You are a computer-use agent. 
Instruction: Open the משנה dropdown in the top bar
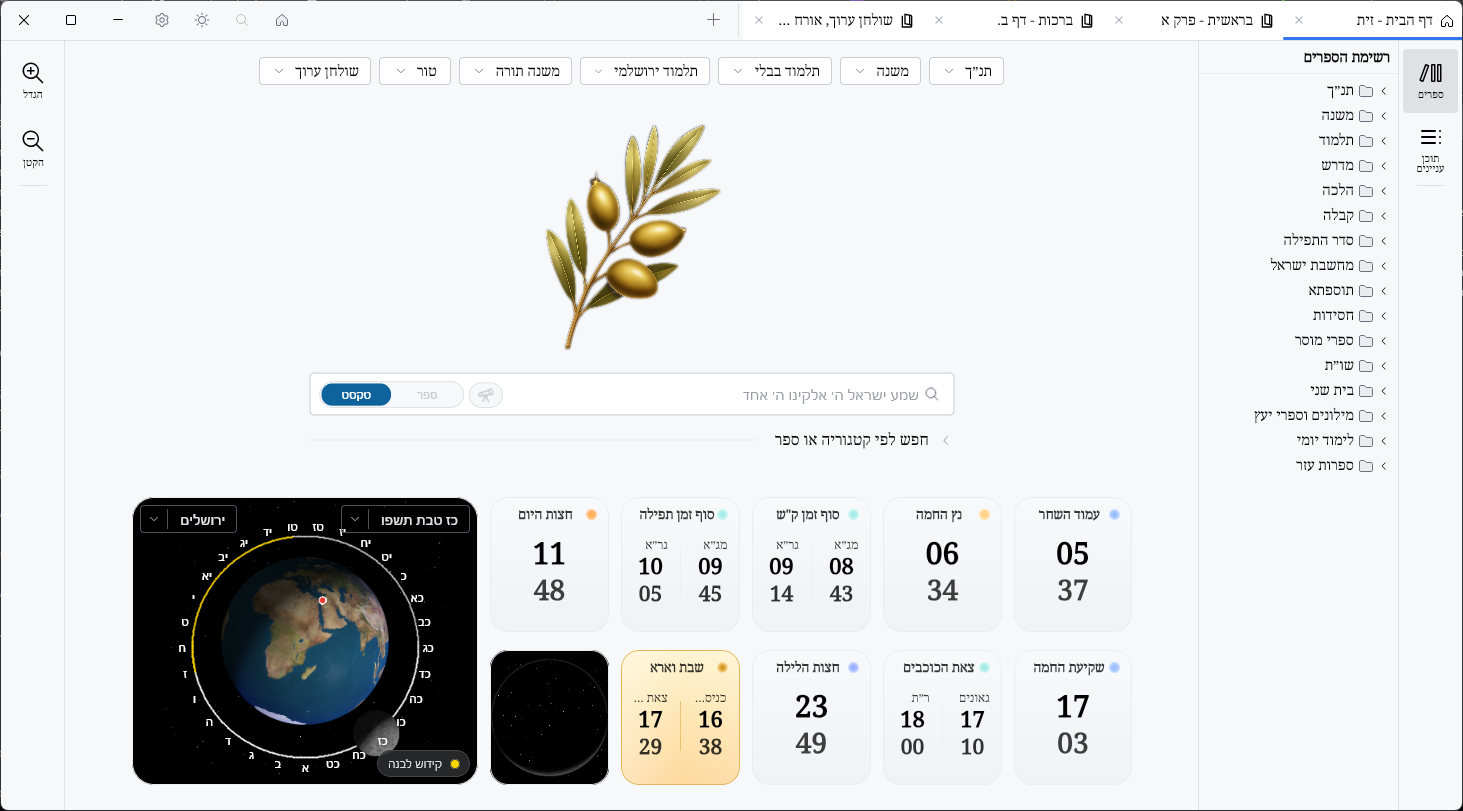(x=881, y=71)
